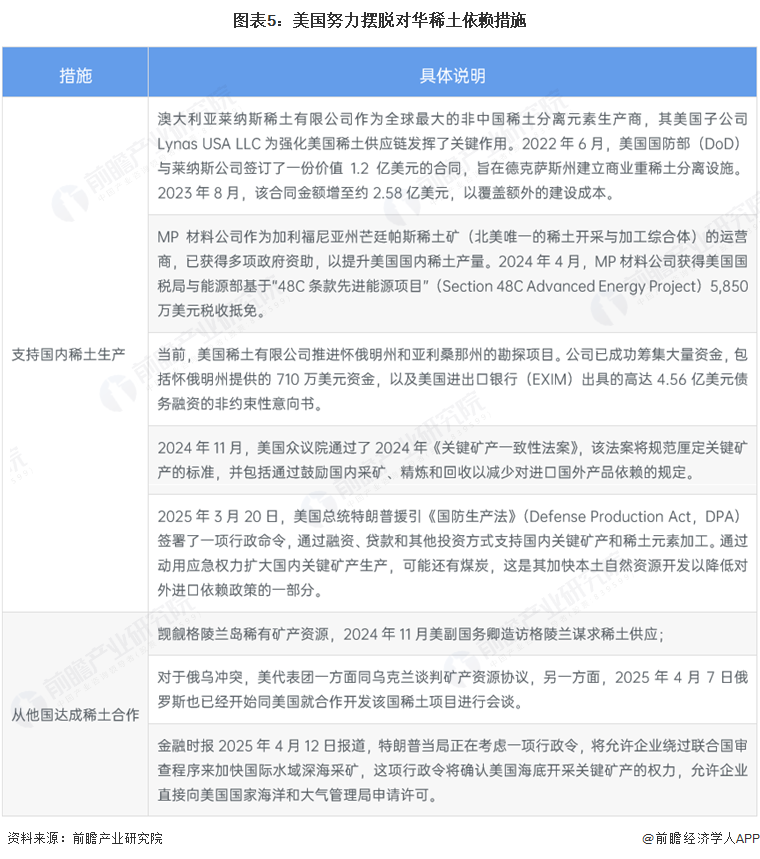Click the MP 材料公司 48C tax credit paragraph
Screen dimensions: 760x859
453,274
